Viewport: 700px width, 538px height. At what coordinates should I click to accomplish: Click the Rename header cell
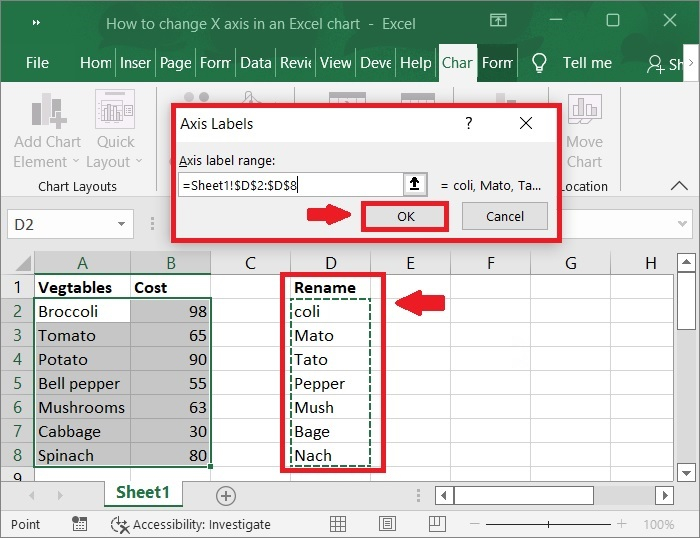[330, 287]
